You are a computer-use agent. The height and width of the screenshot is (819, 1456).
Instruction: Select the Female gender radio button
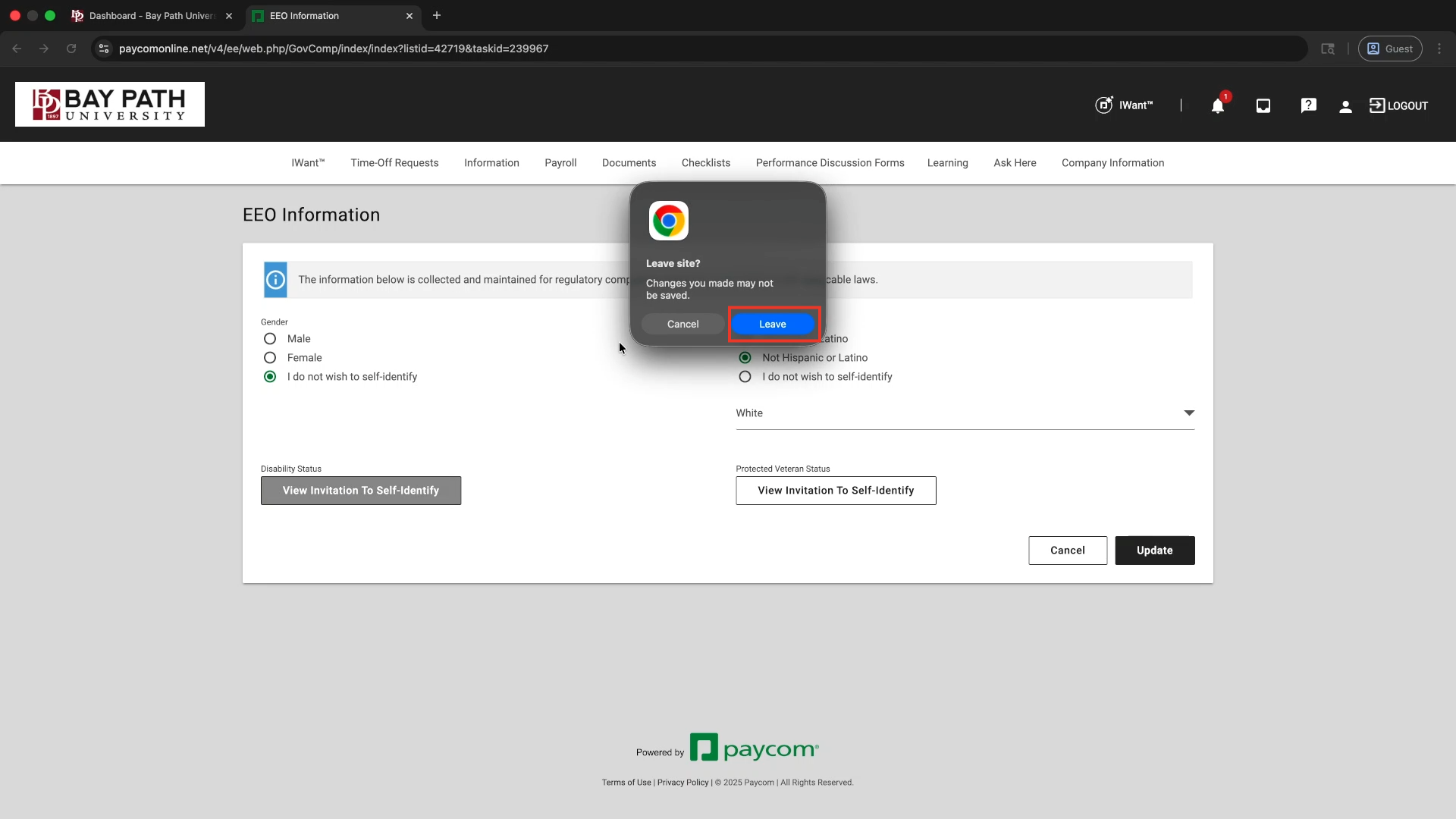[x=270, y=358]
